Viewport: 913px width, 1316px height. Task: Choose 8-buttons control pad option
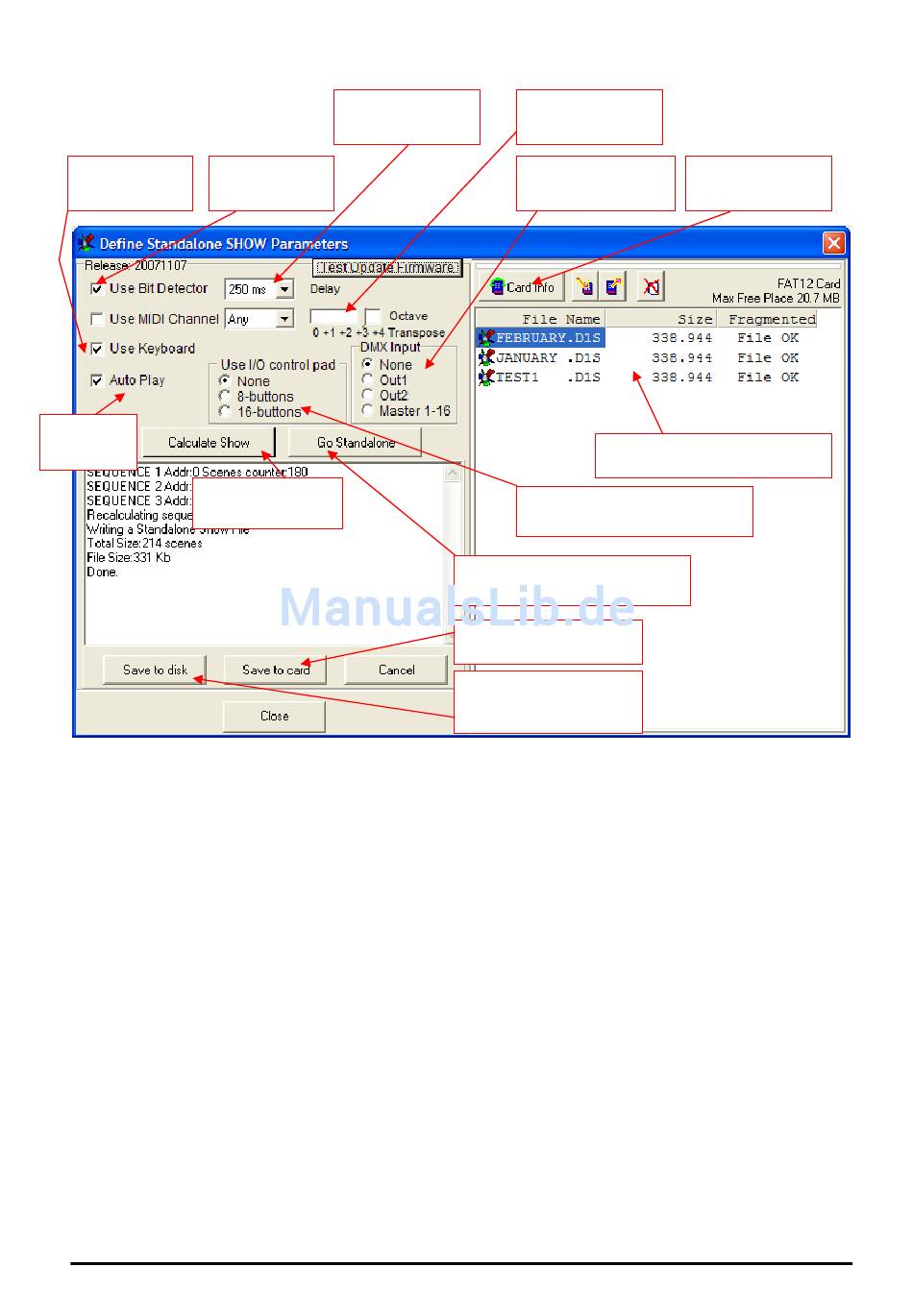pos(225,396)
